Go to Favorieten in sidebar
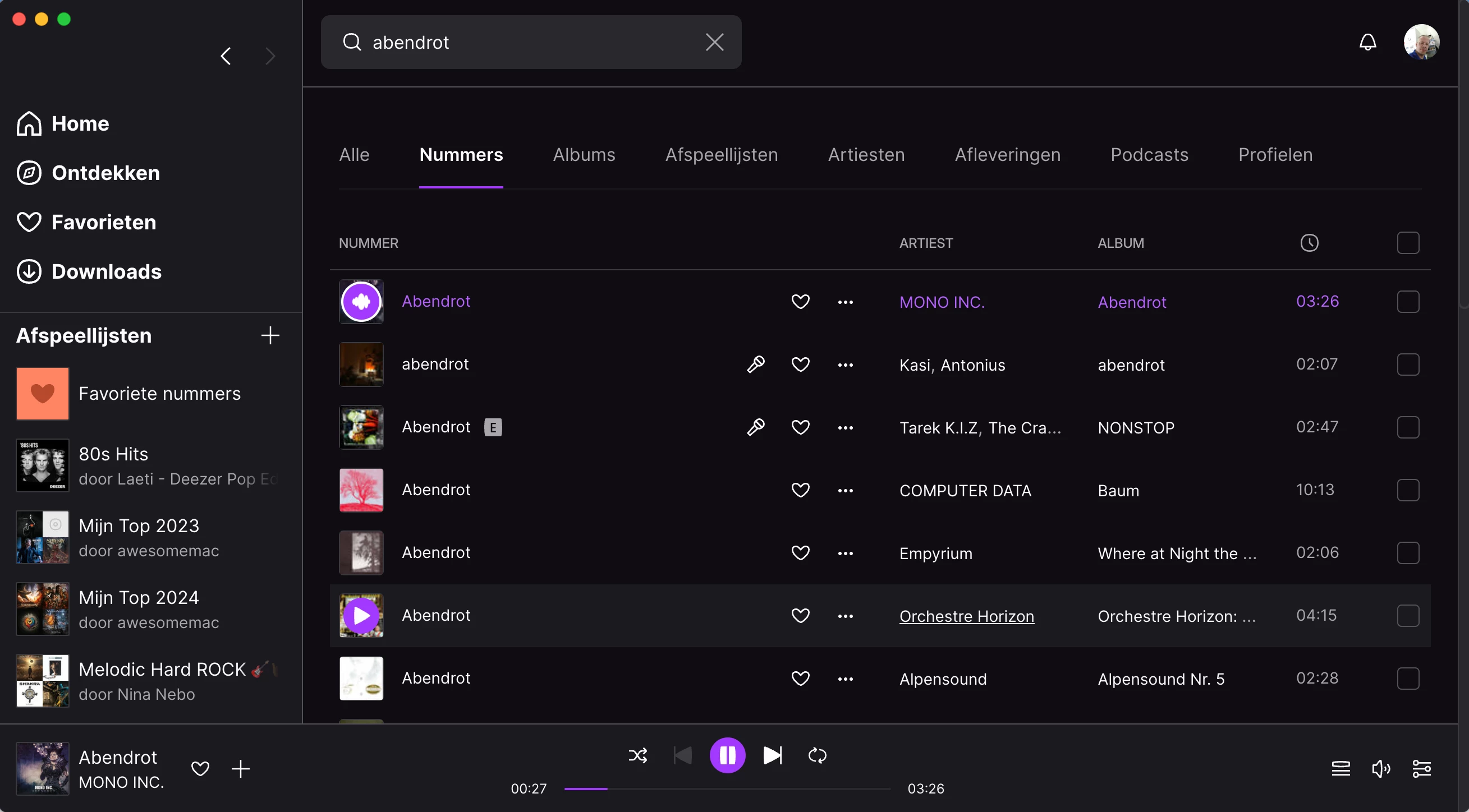1469x812 pixels. point(103,222)
